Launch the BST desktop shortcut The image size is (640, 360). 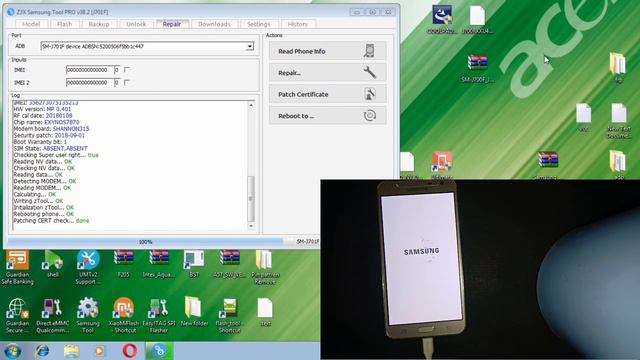[194, 265]
